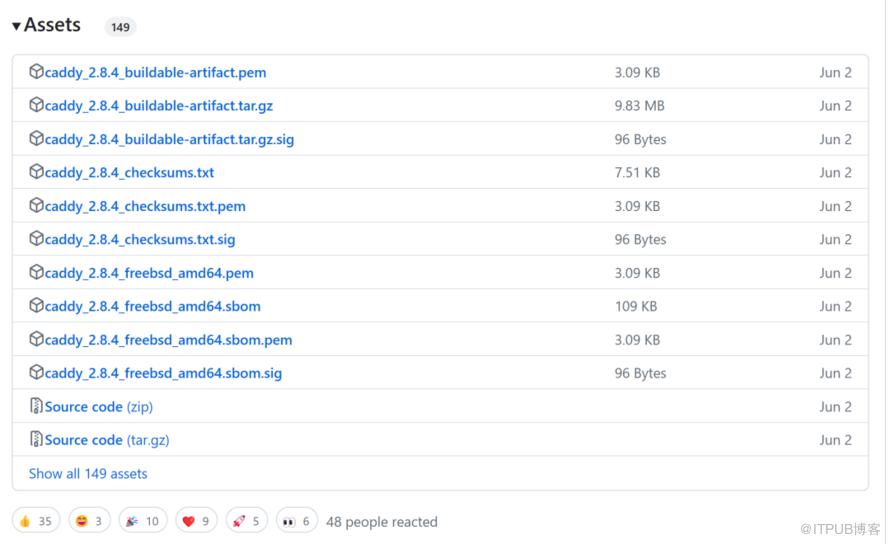Download caddy_2.8.4_buildable-artifact.tar.gz
The image size is (890, 544).
(x=159, y=106)
